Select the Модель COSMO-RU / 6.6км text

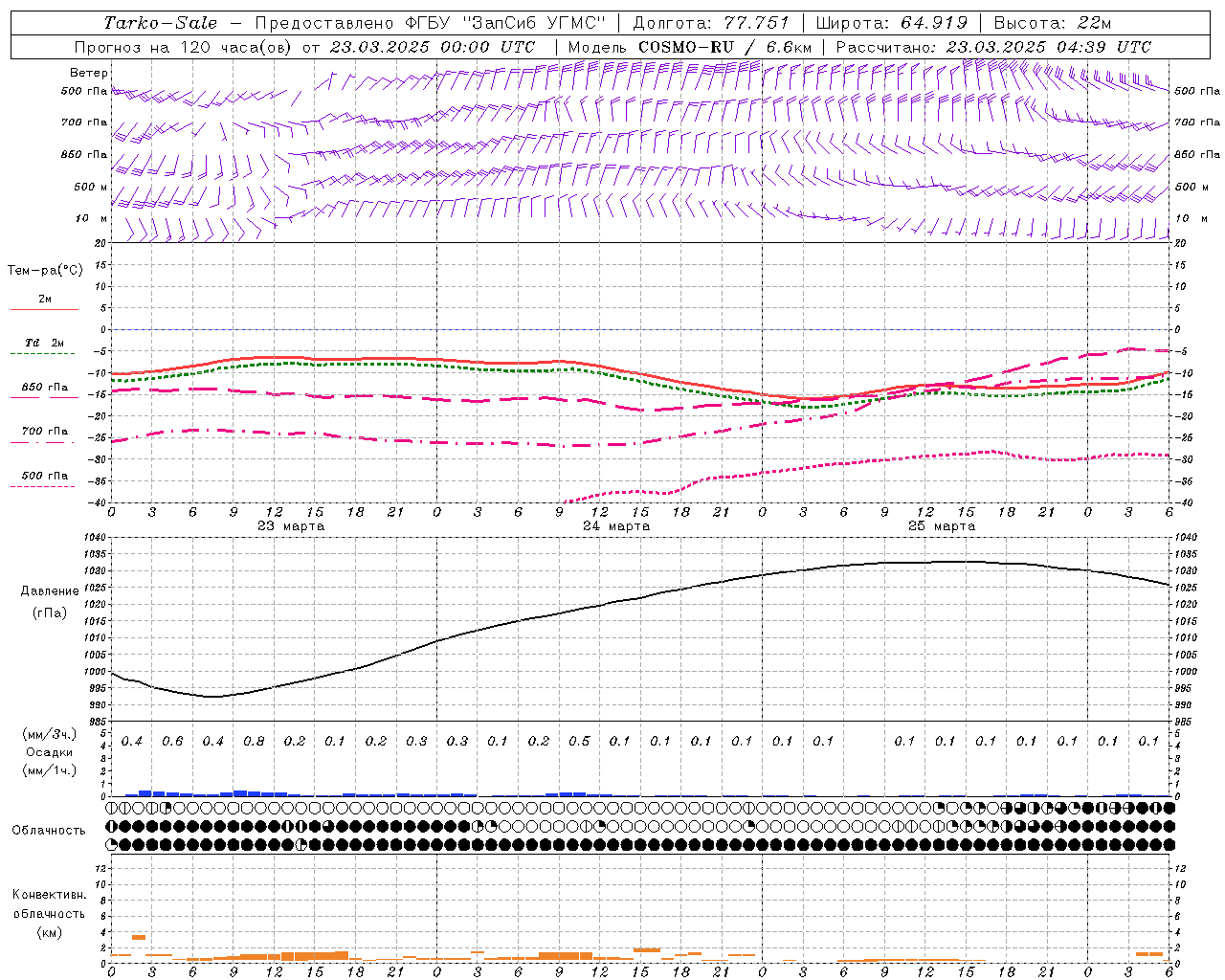click(690, 47)
